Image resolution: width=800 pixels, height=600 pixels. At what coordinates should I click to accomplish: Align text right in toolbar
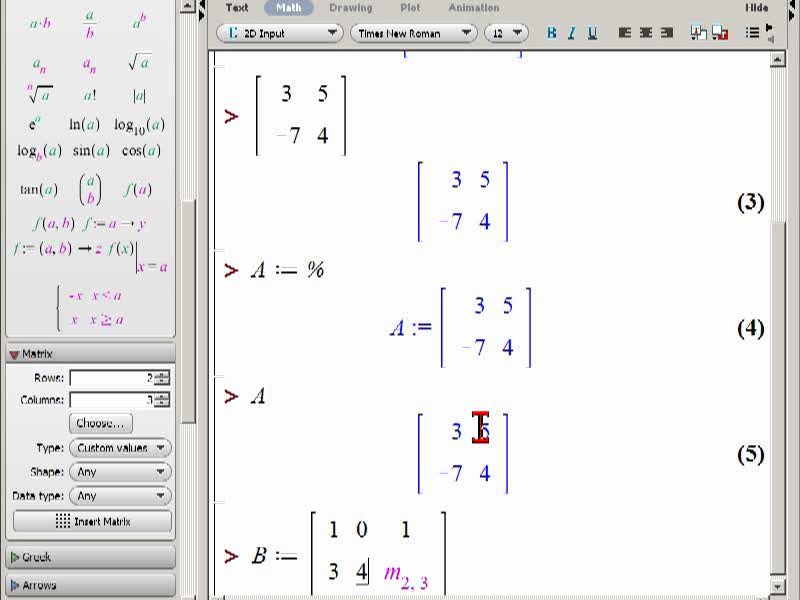666,33
